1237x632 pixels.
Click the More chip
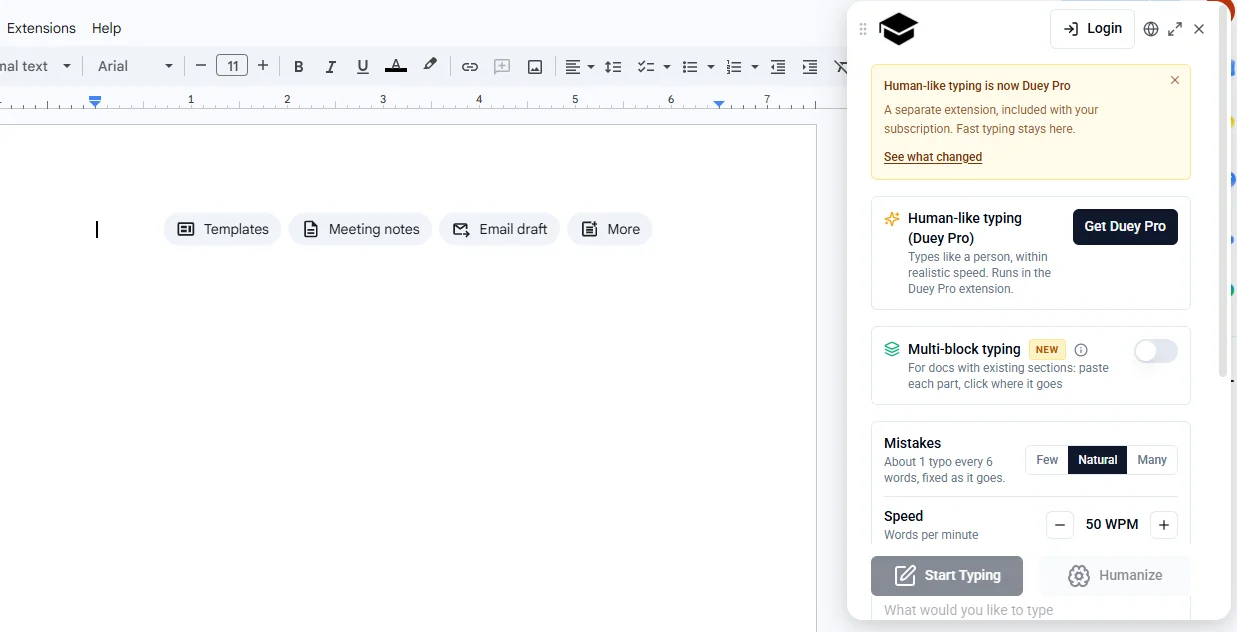(610, 229)
